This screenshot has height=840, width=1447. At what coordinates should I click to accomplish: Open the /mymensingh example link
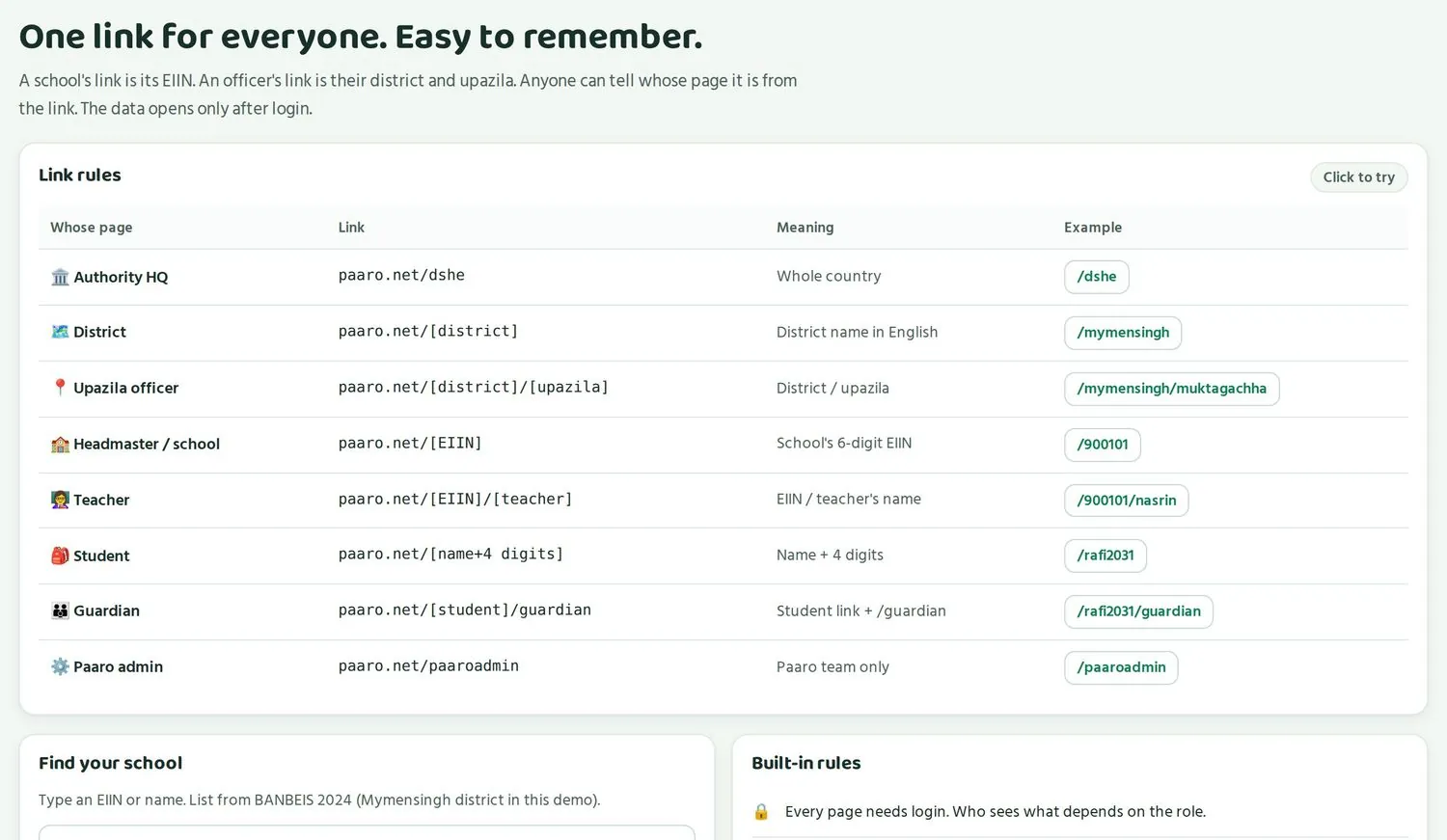pyautogui.click(x=1123, y=333)
